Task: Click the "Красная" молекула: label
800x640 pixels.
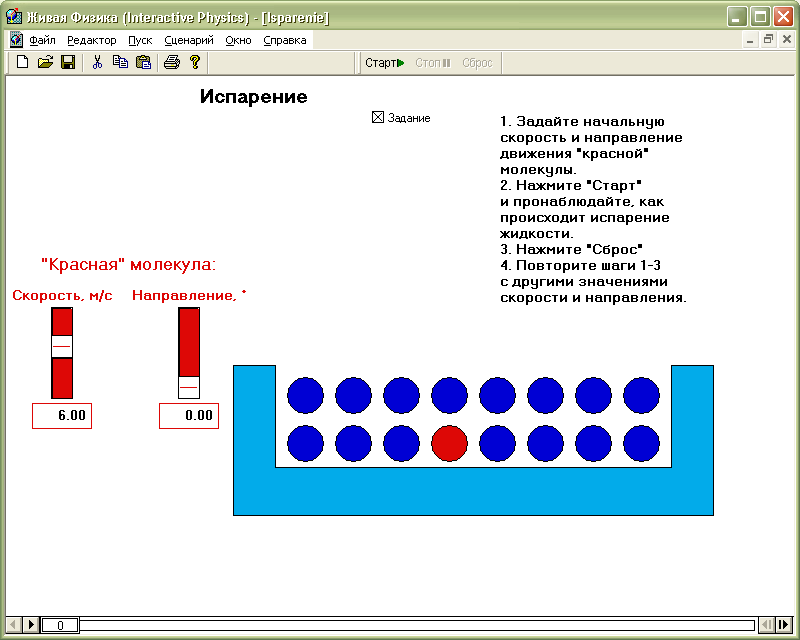Action: tap(129, 264)
